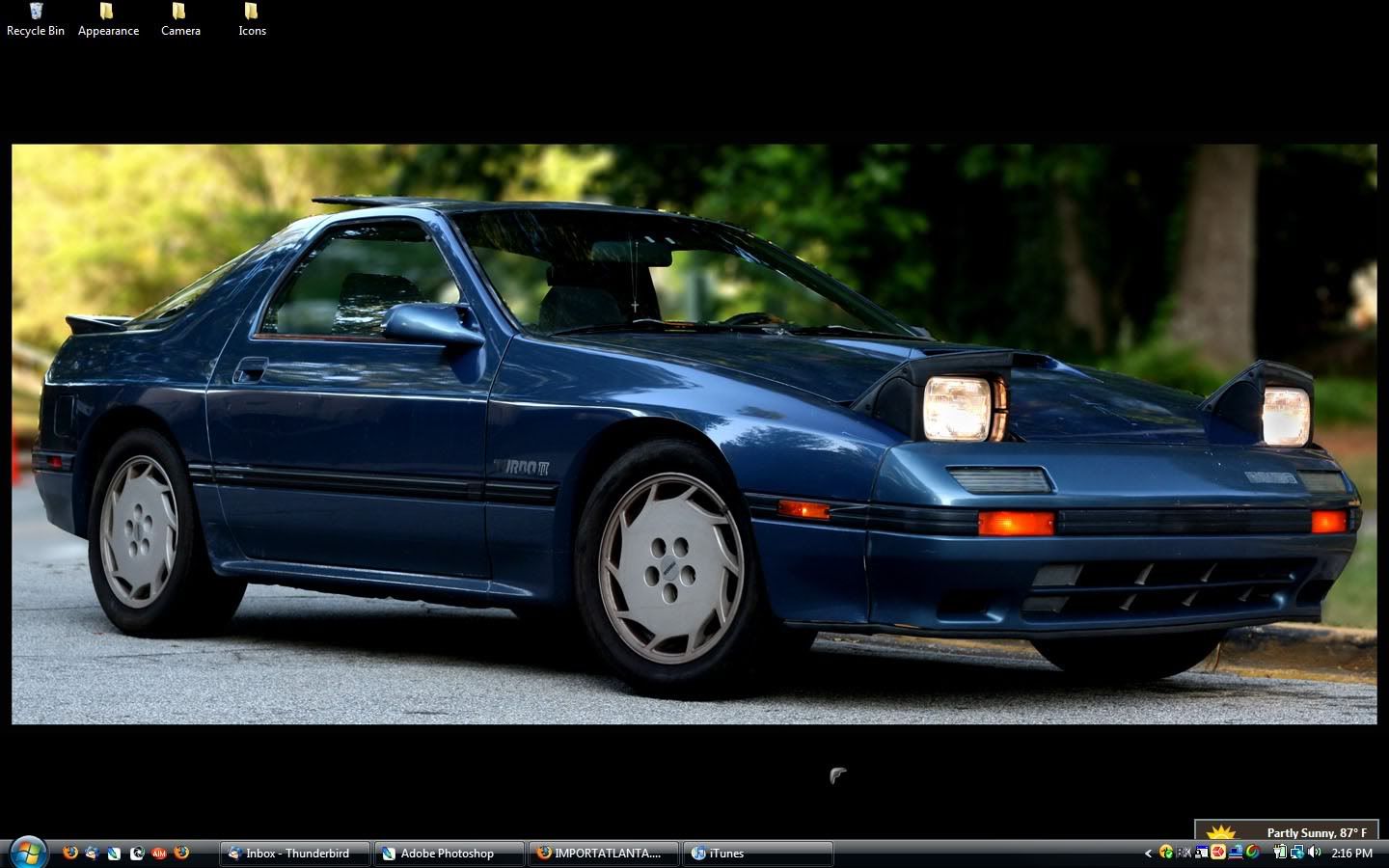Click the red cube tray icon
Screen dimensions: 1389x868
(x=1218, y=853)
